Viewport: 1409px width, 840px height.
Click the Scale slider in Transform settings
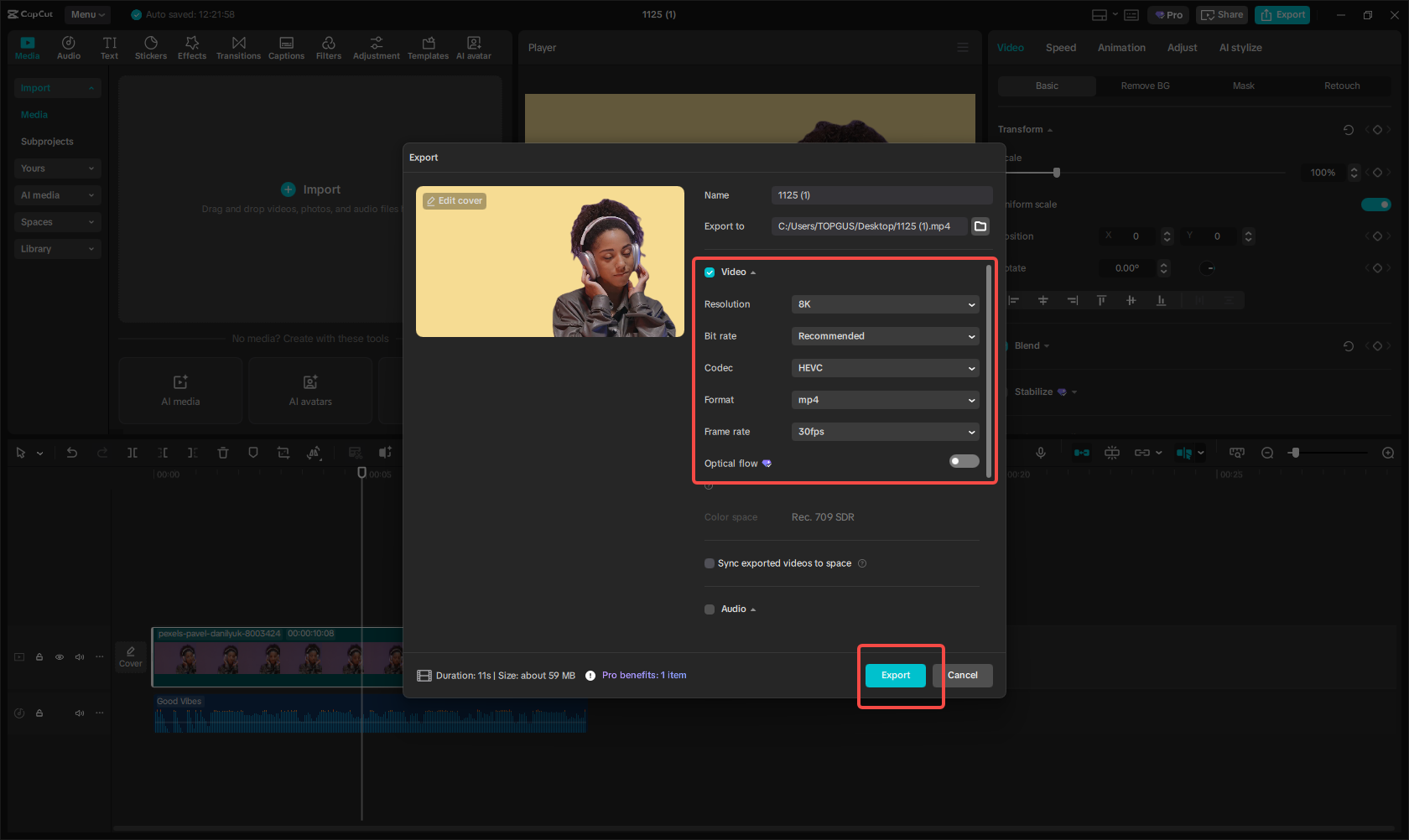(x=1056, y=172)
